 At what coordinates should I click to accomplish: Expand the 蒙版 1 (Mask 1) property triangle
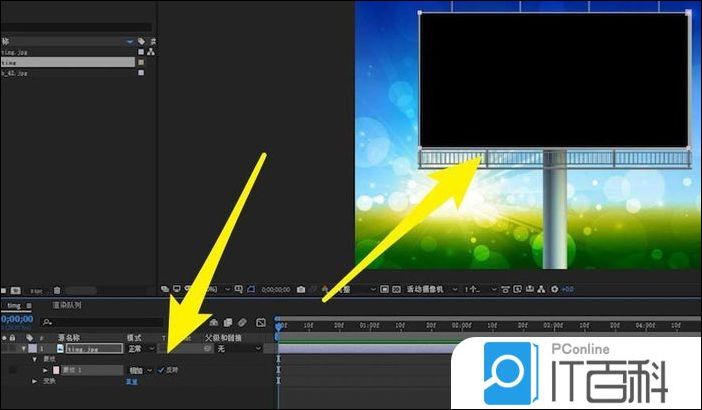[x=44, y=370]
